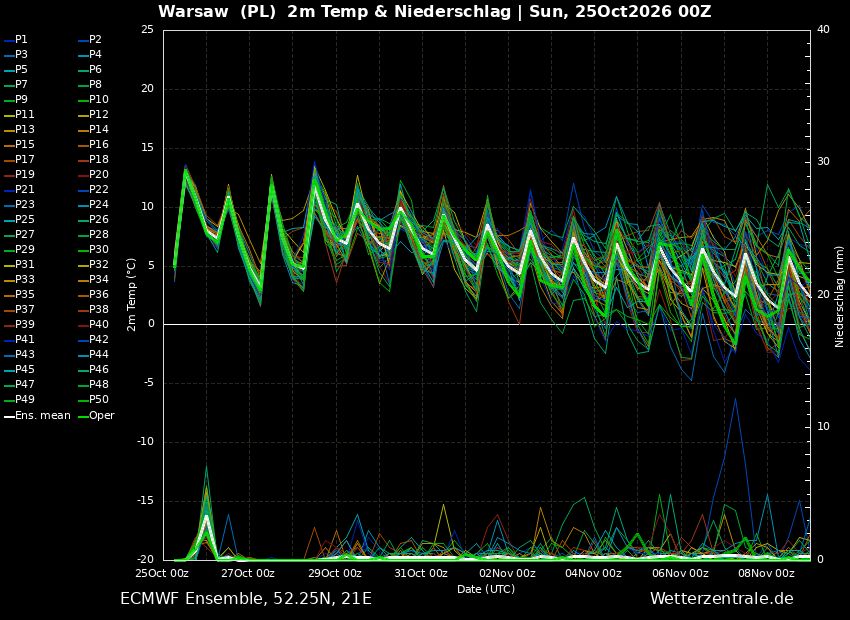Image resolution: width=850 pixels, height=620 pixels.
Task: Click the chart title "Warsaw (PL) 2m Temp & Niederschlag"
Action: (x=334, y=11)
